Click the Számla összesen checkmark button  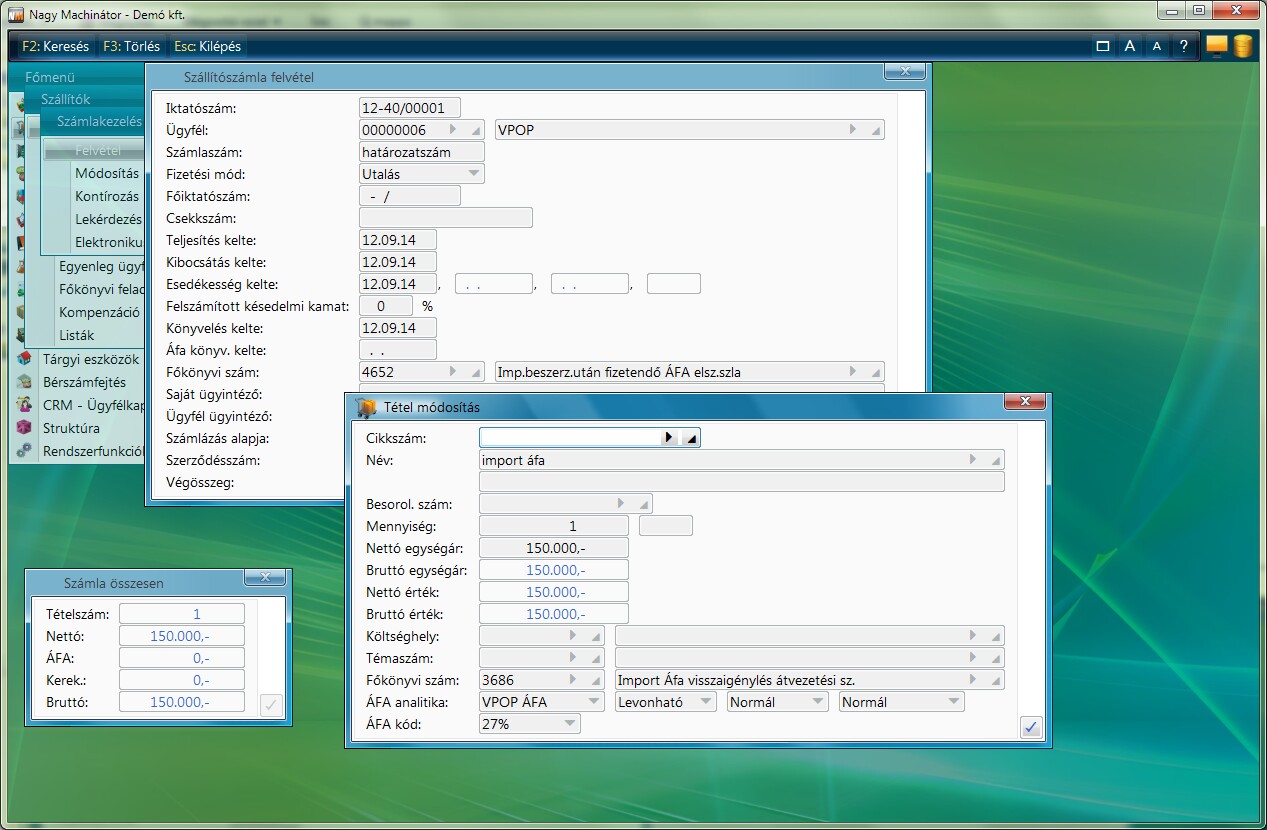pos(270,705)
